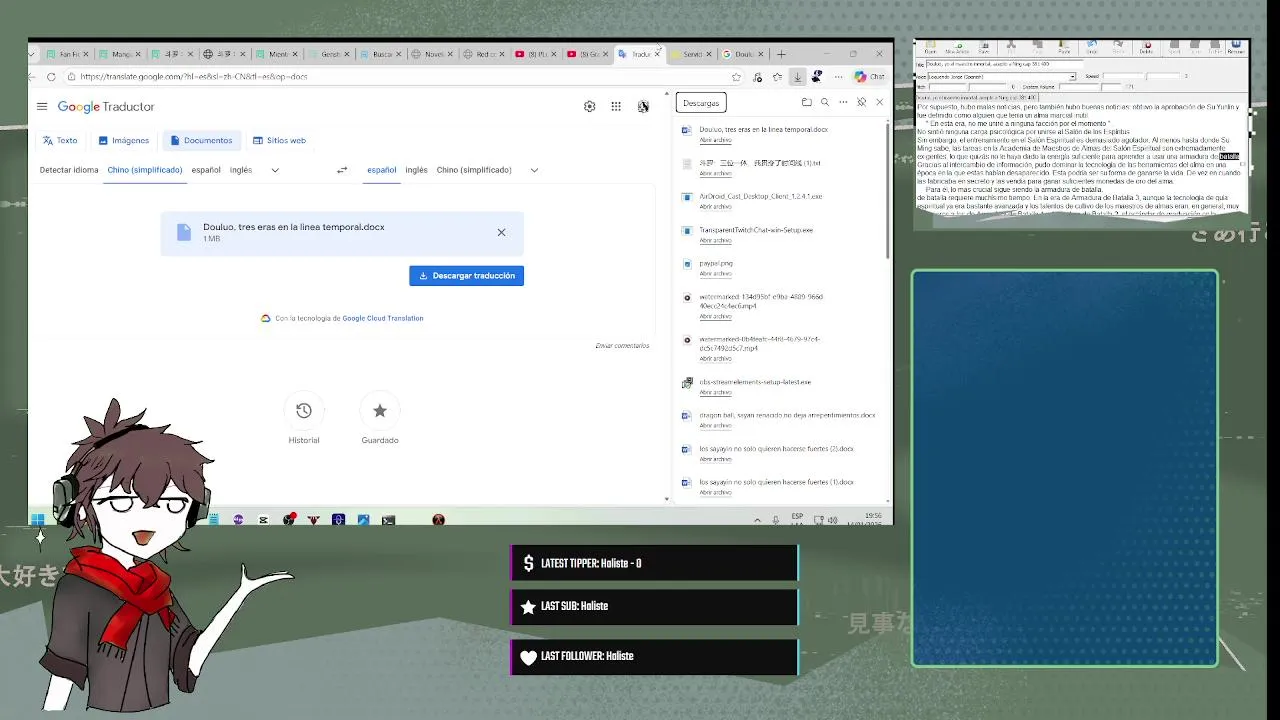Expand more source language options
Viewport: 1280px width, 720px height.
(x=275, y=170)
